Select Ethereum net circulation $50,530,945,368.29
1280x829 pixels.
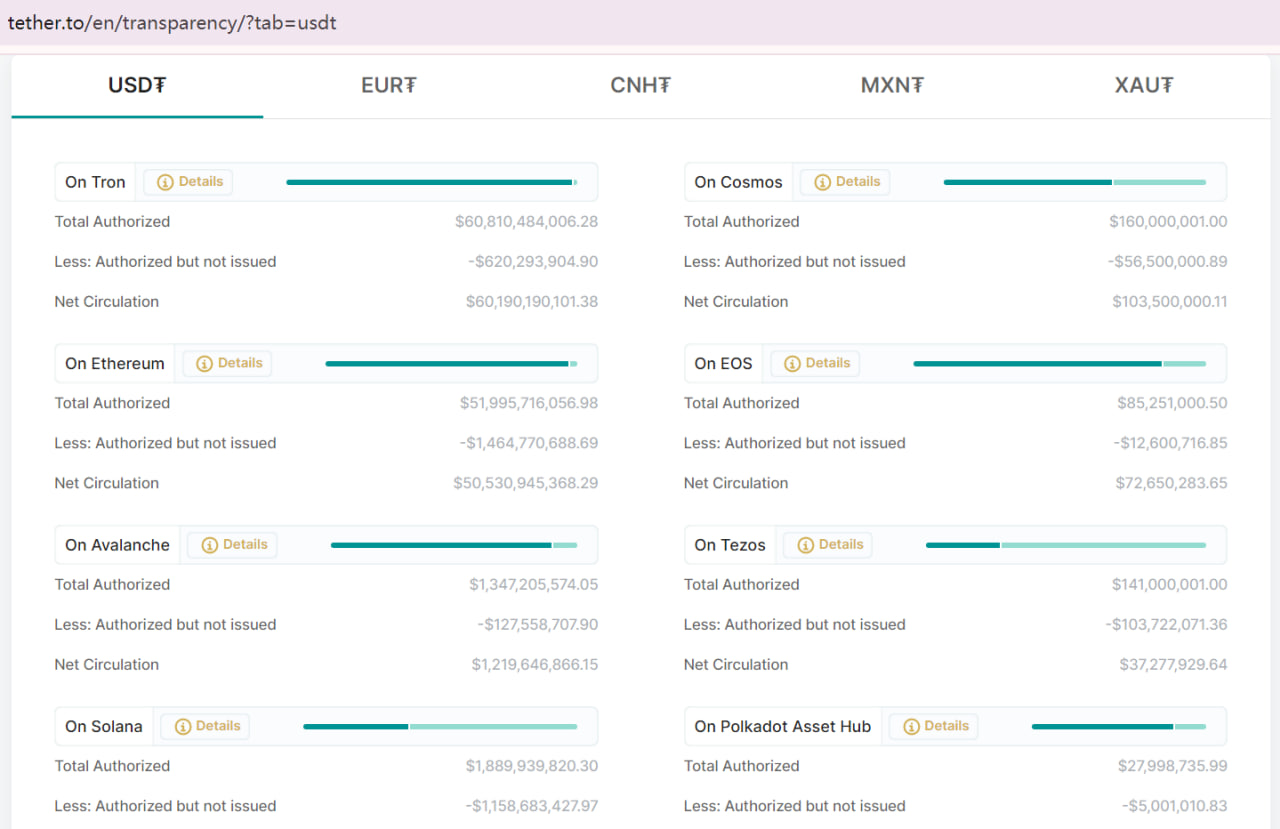(526, 483)
